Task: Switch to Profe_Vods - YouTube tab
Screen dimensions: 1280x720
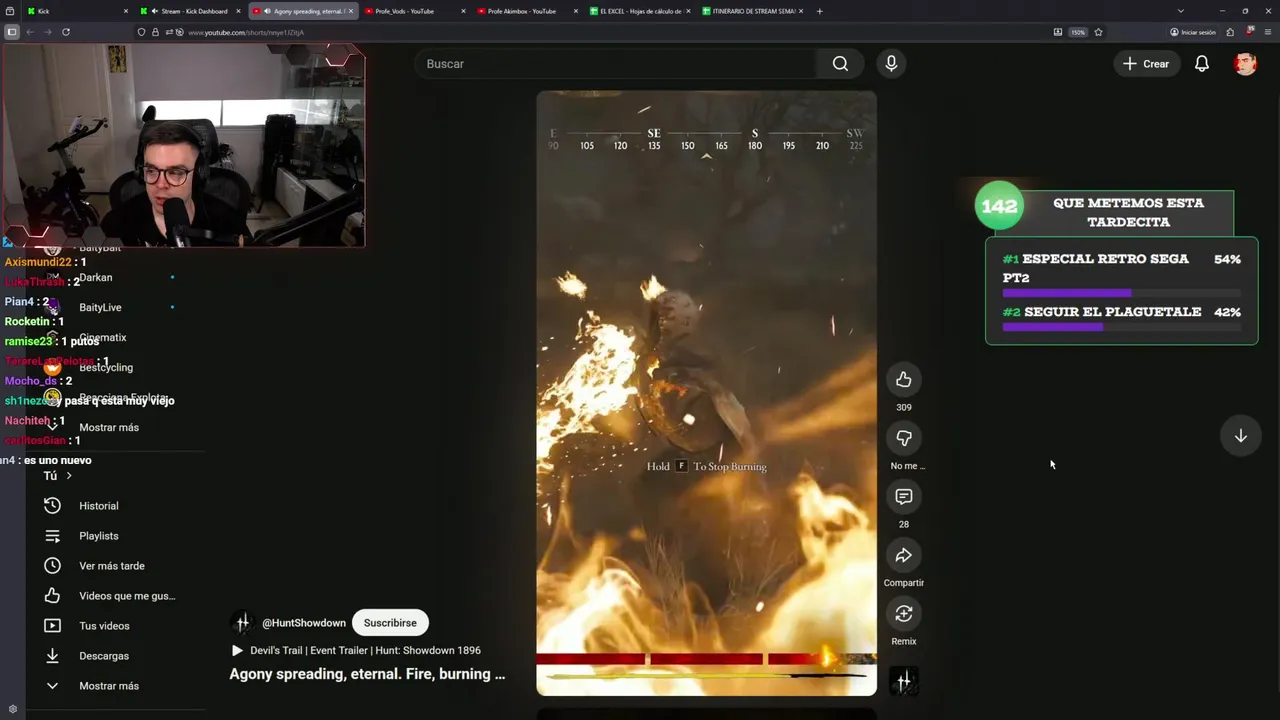Action: tap(415, 11)
